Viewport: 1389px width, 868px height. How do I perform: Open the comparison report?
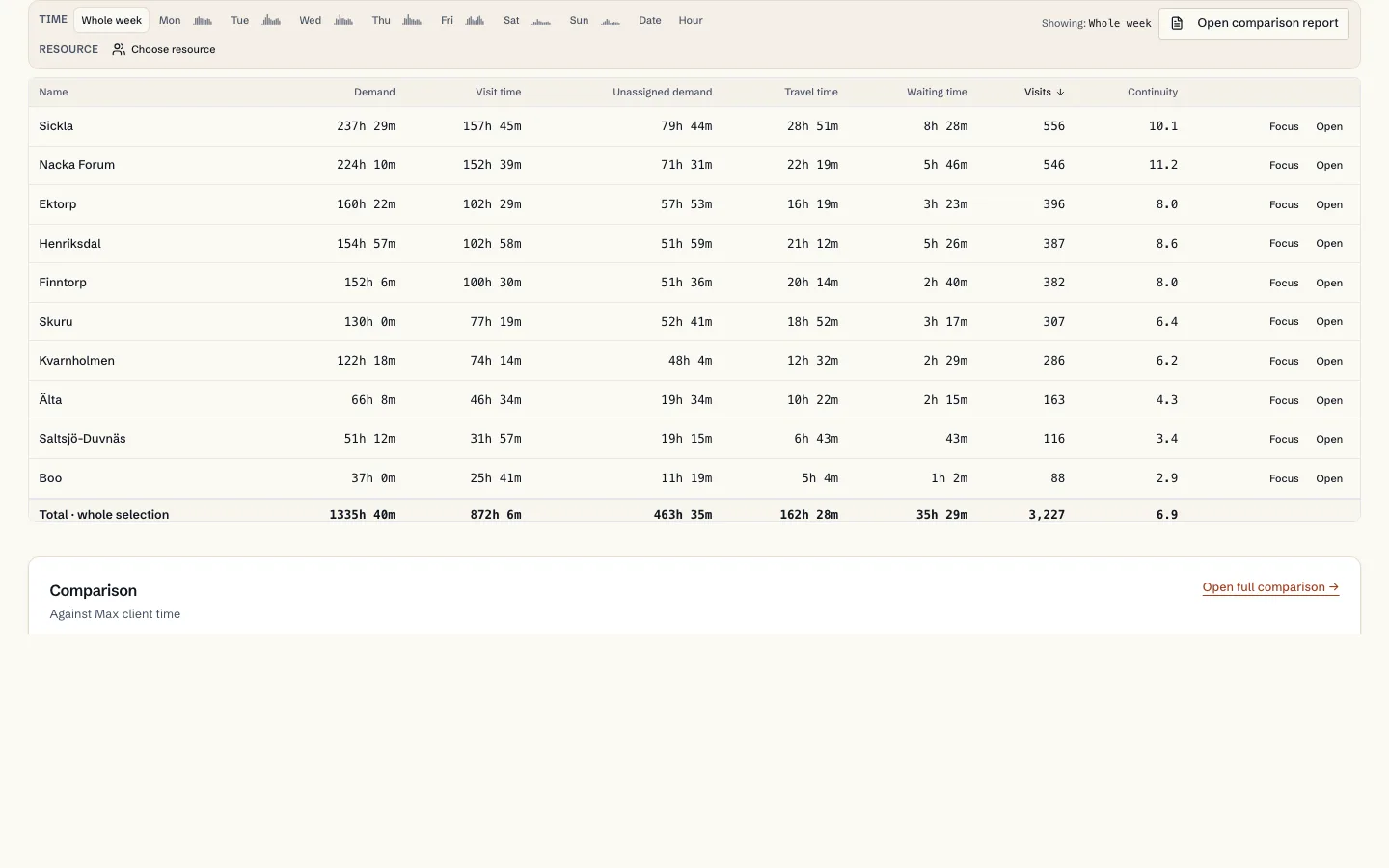(x=1254, y=23)
